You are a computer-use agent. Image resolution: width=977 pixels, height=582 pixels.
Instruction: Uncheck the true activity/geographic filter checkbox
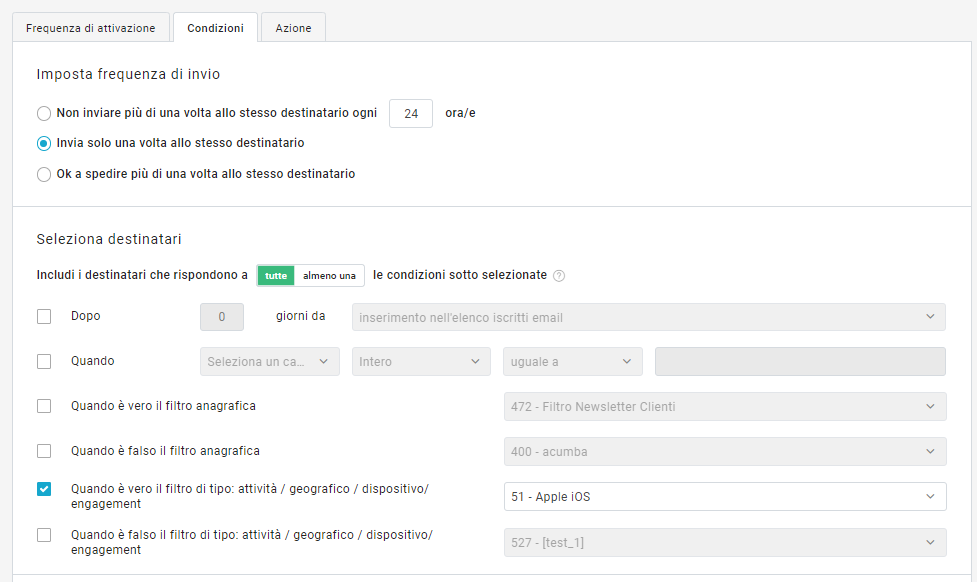44,489
